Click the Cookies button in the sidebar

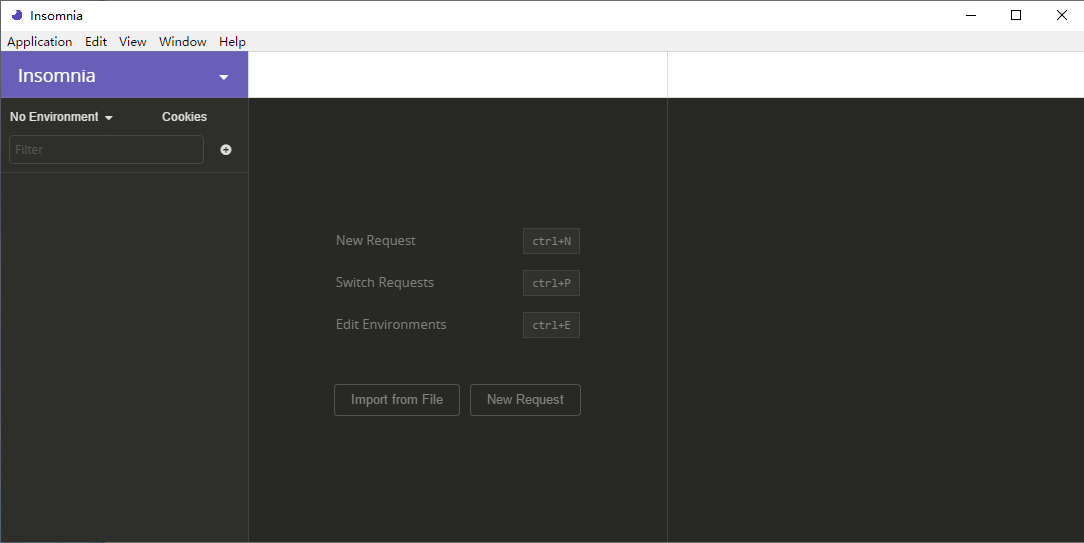tap(184, 117)
